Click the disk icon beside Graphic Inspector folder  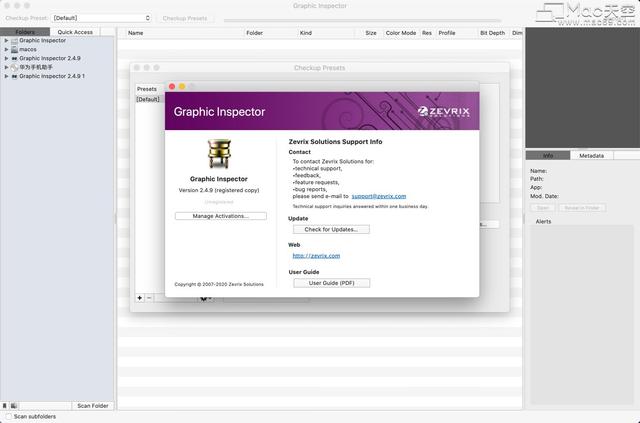point(14,40)
